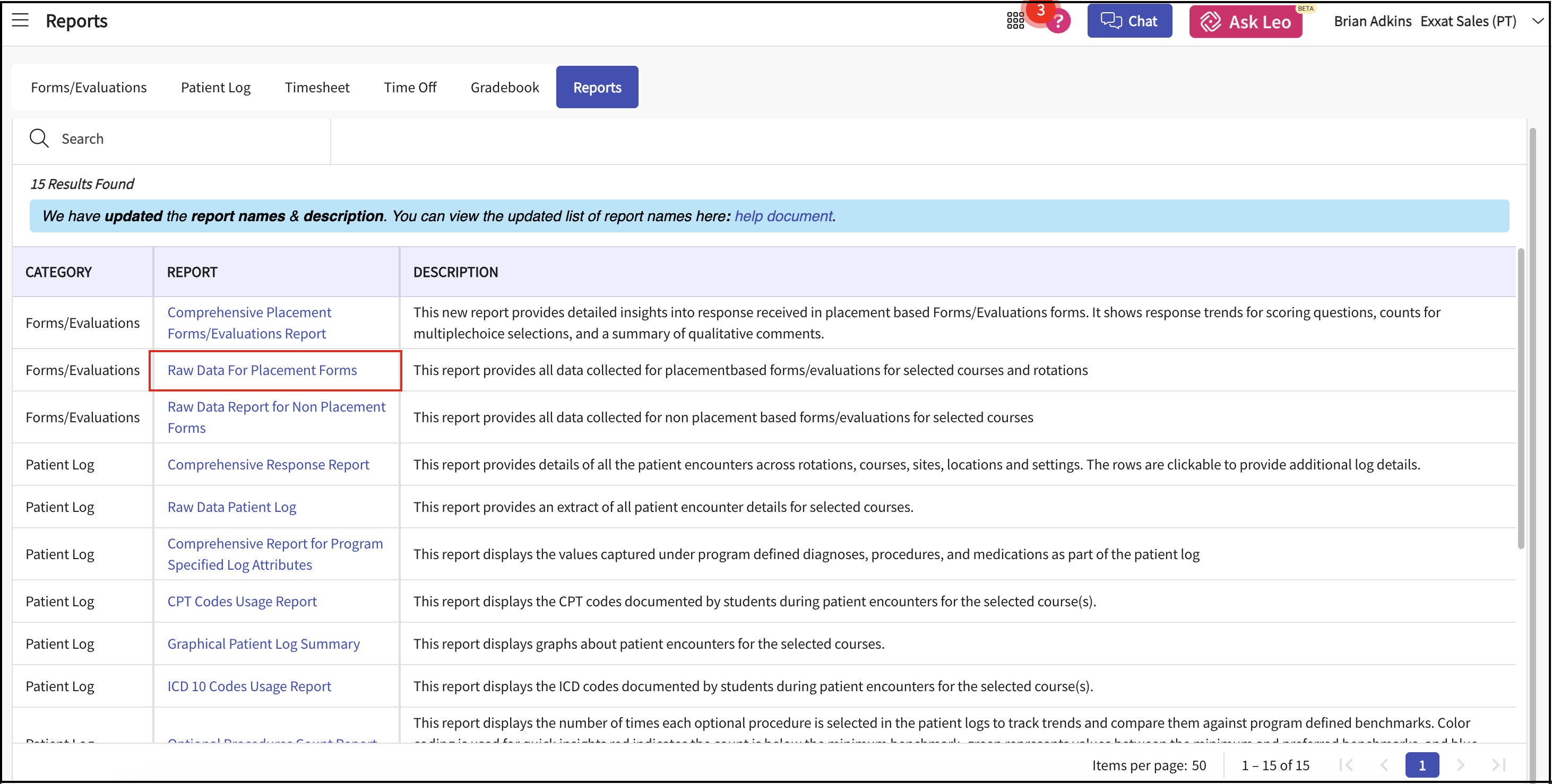The height and width of the screenshot is (784, 1552).
Task: Open the hamburger navigation menu
Action: tap(21, 21)
